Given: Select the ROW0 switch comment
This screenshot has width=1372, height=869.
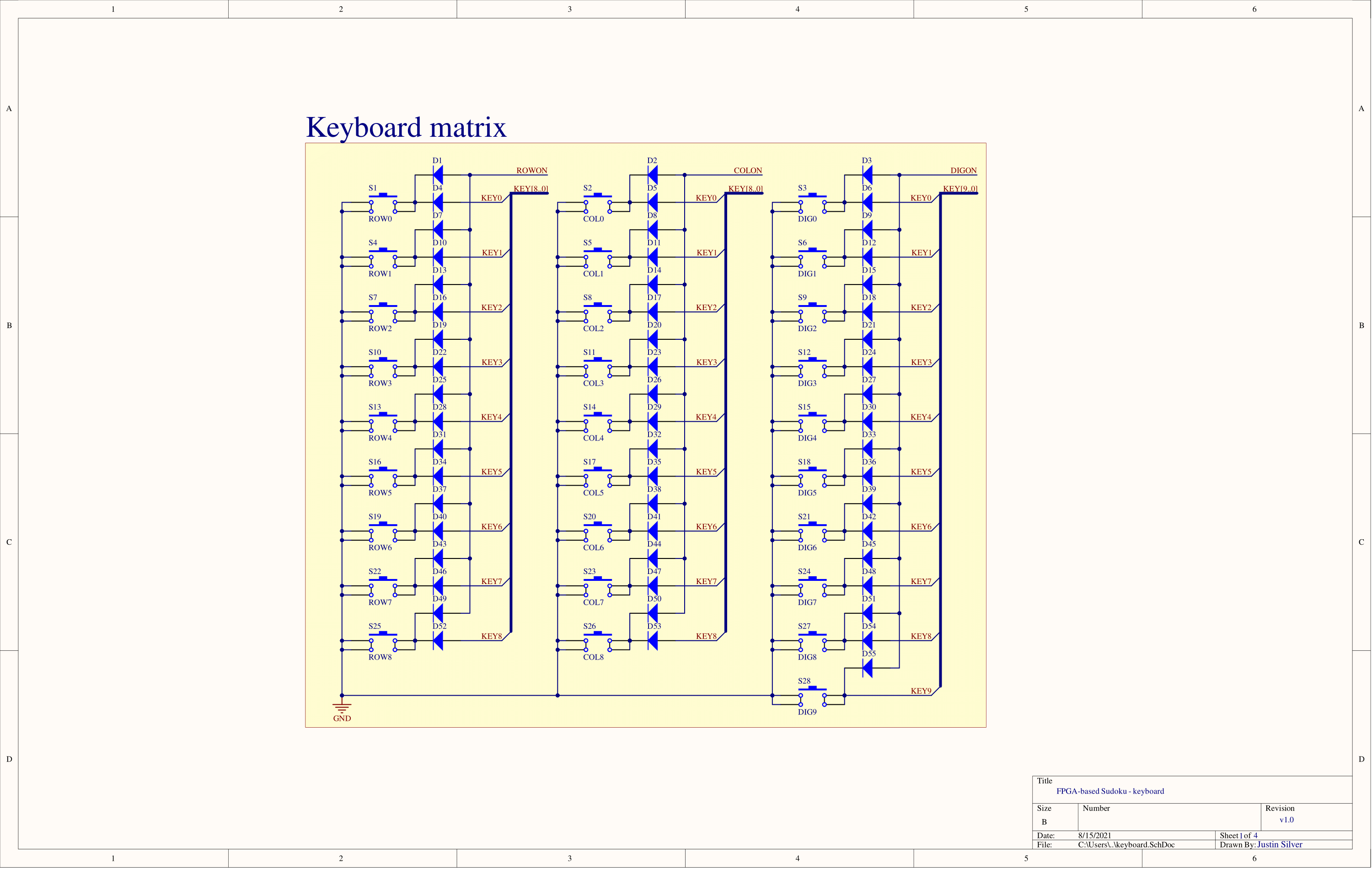Looking at the screenshot, I should (380, 219).
